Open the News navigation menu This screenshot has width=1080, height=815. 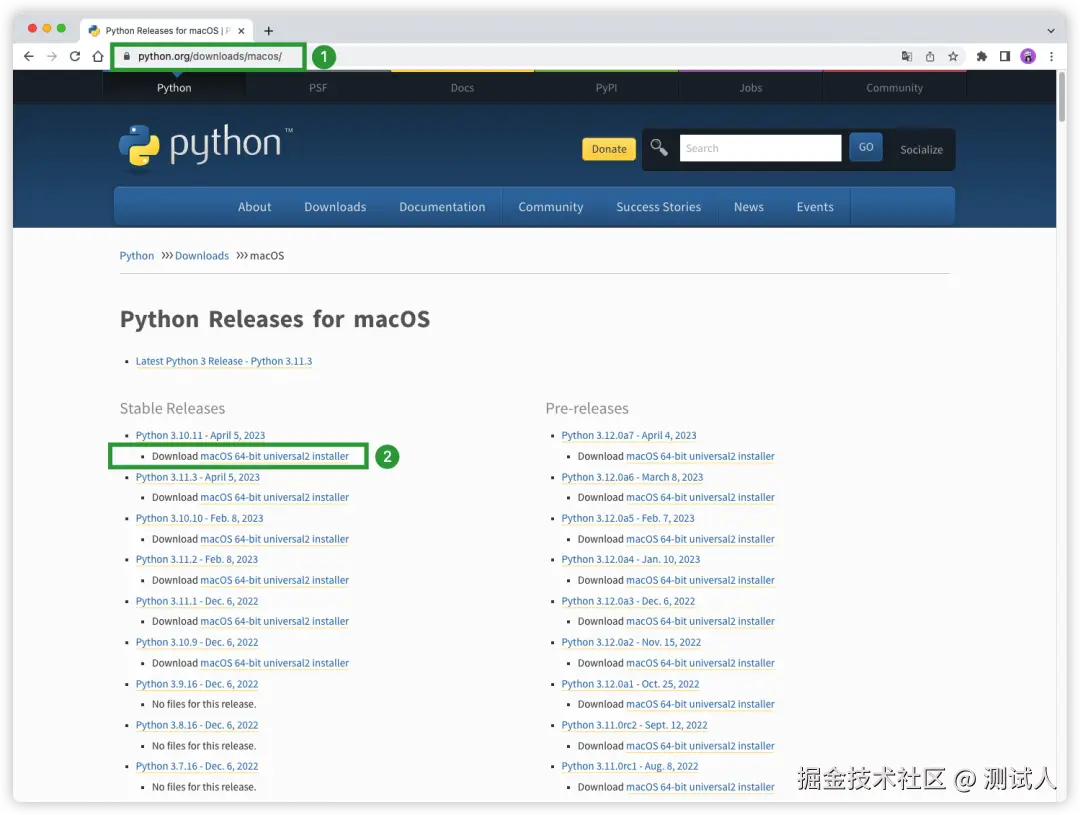pos(749,207)
